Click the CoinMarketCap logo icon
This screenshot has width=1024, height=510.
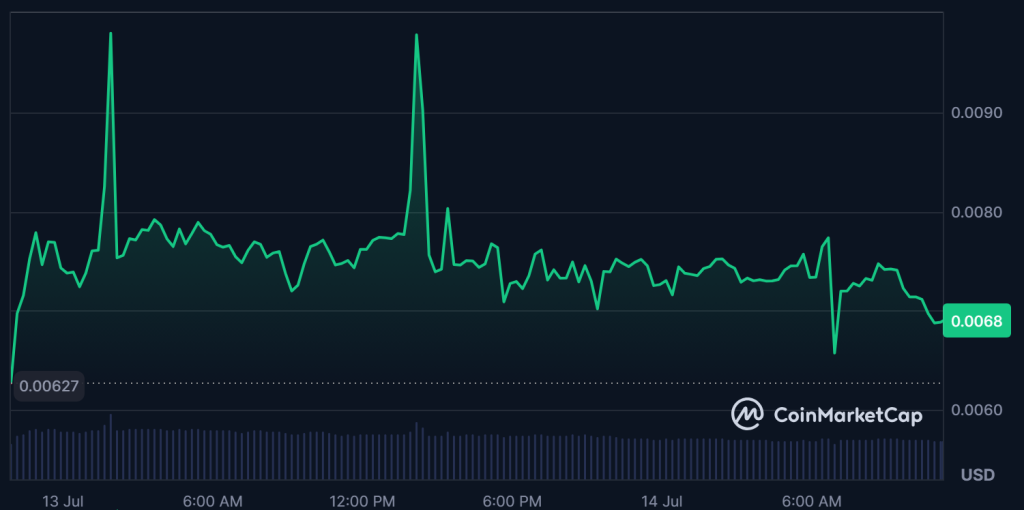coord(747,413)
